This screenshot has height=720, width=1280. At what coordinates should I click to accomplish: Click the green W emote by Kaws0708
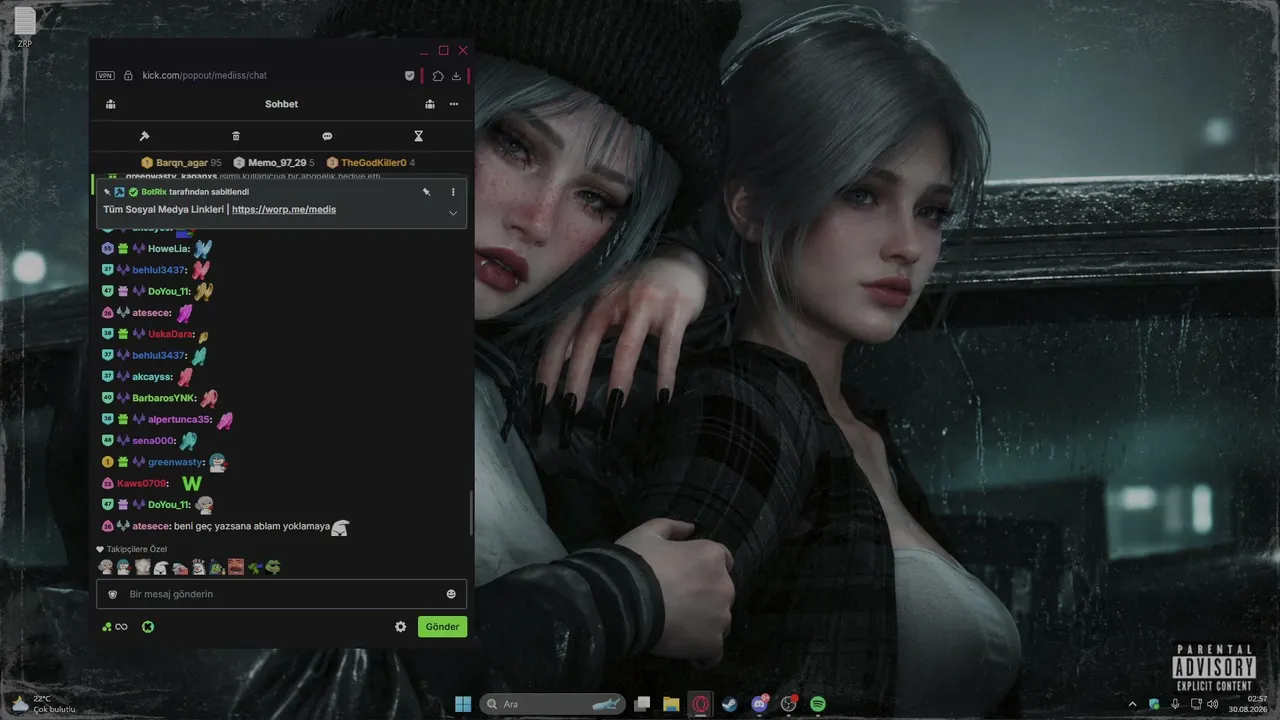click(191, 484)
